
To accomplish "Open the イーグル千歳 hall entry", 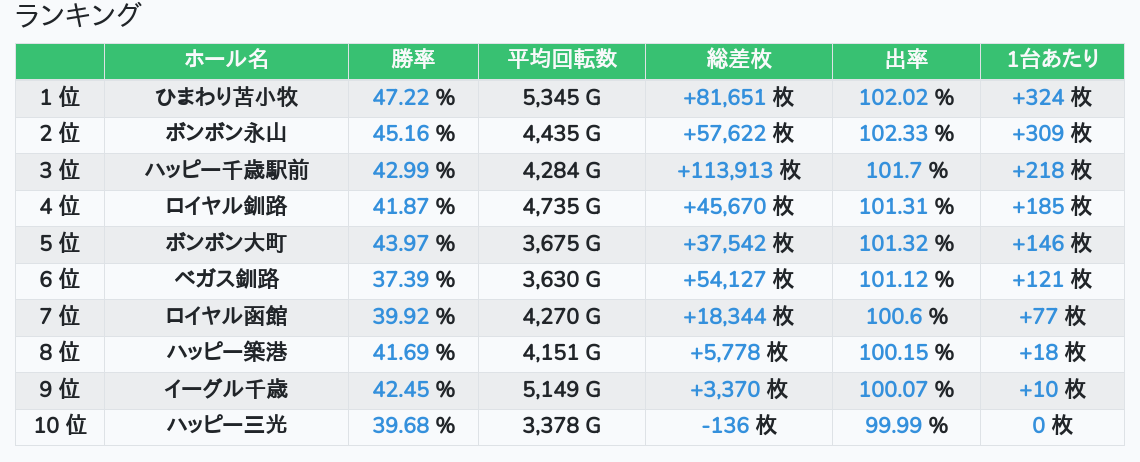I will 227,389.
